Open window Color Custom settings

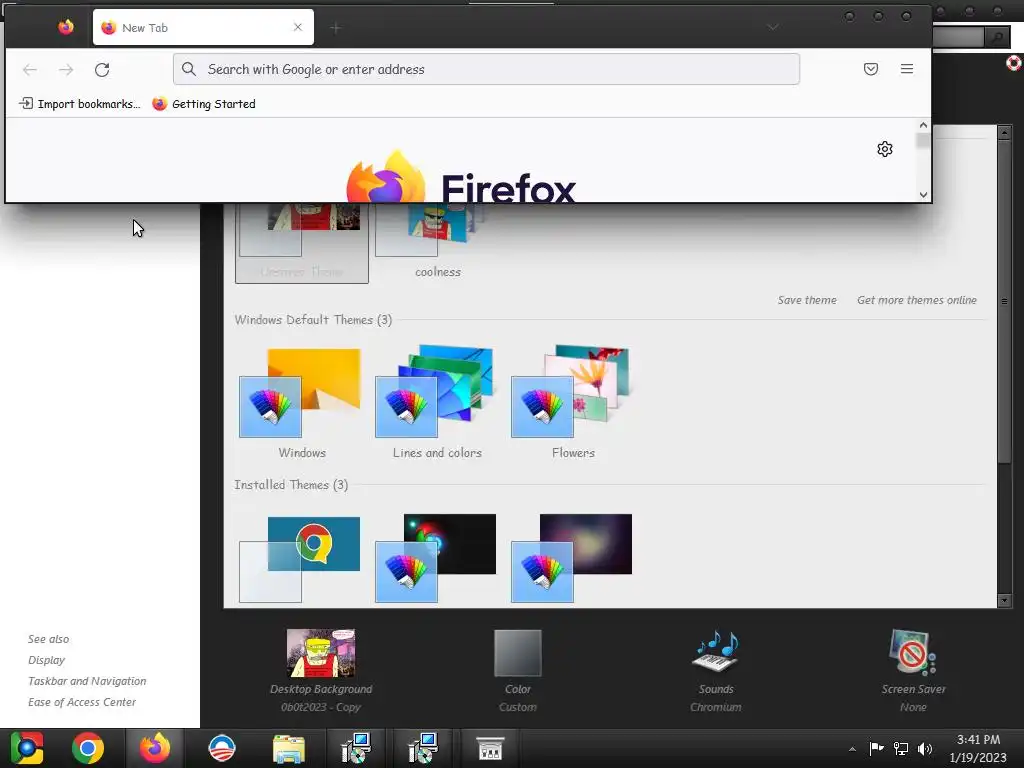click(x=518, y=671)
